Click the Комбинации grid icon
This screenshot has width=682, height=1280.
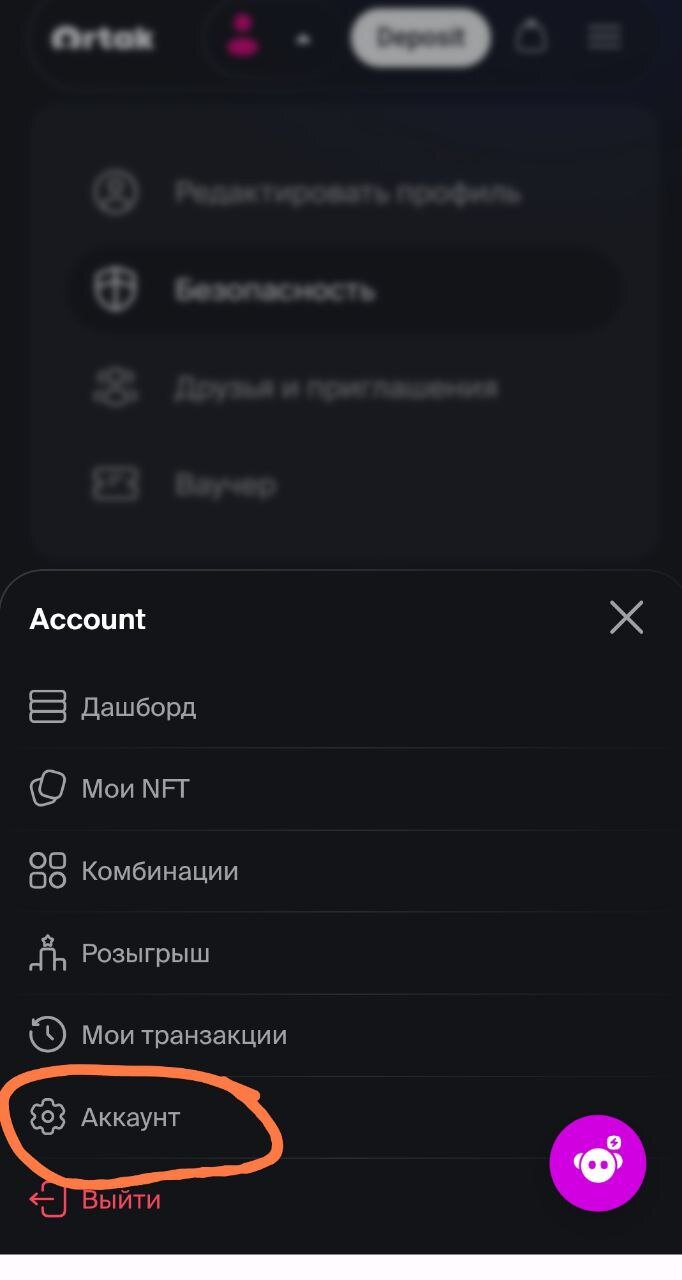47,871
